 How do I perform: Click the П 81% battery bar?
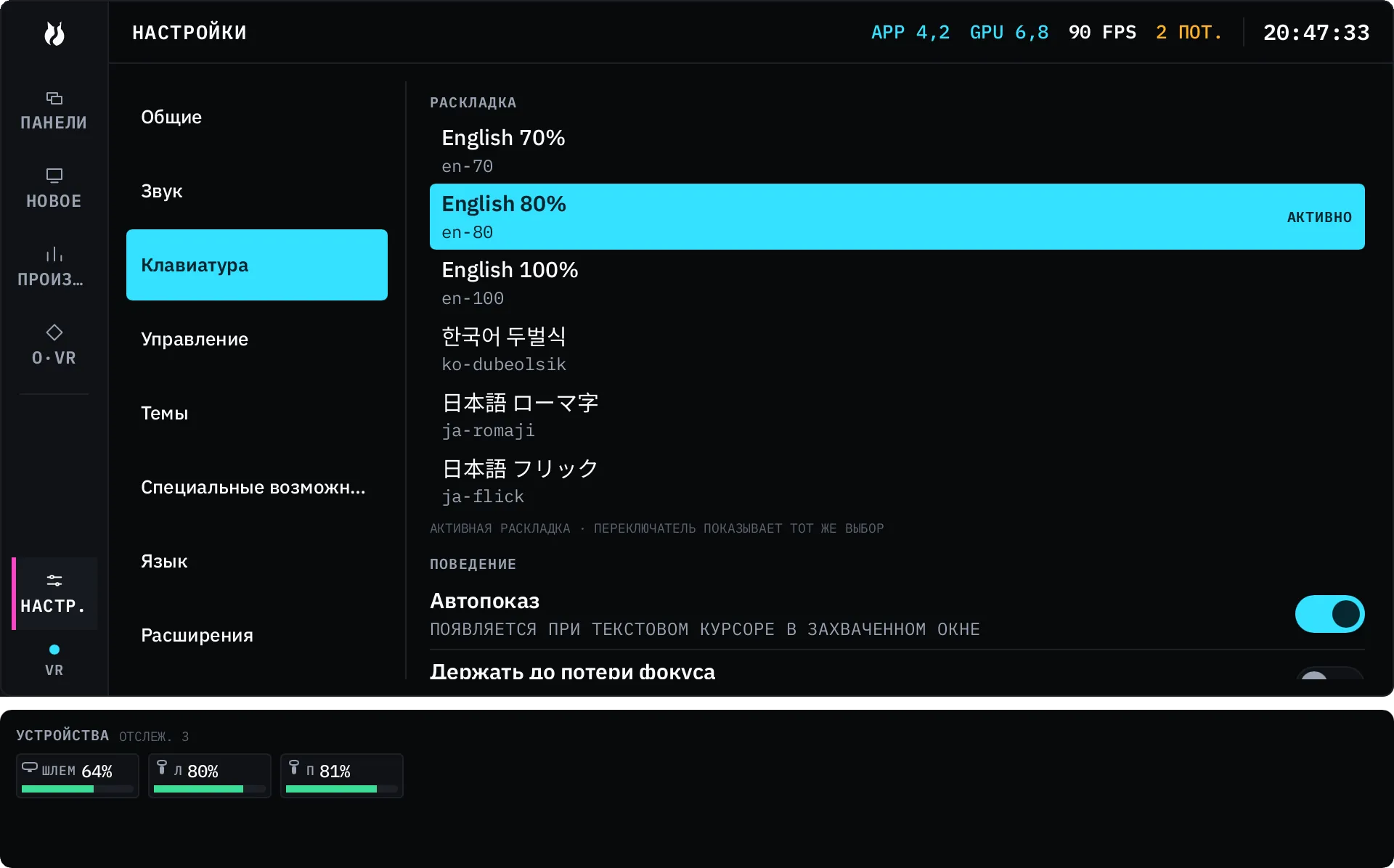point(342,789)
